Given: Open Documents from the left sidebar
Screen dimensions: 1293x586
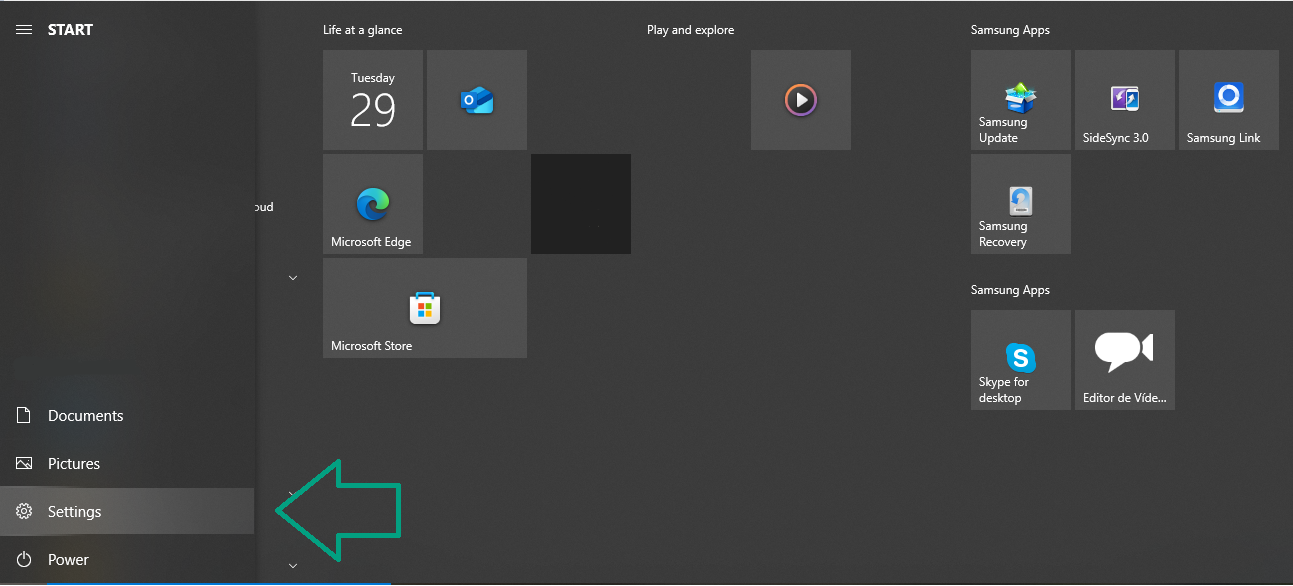Looking at the screenshot, I should coord(86,416).
